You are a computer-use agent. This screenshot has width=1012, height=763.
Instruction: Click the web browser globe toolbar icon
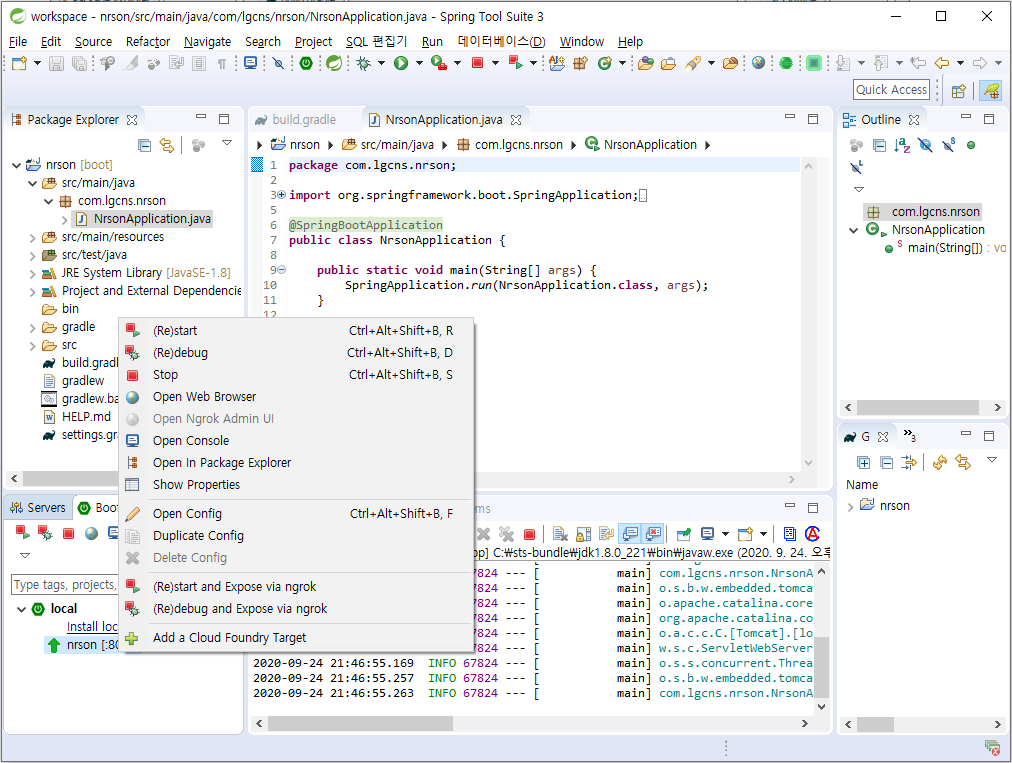click(758, 63)
